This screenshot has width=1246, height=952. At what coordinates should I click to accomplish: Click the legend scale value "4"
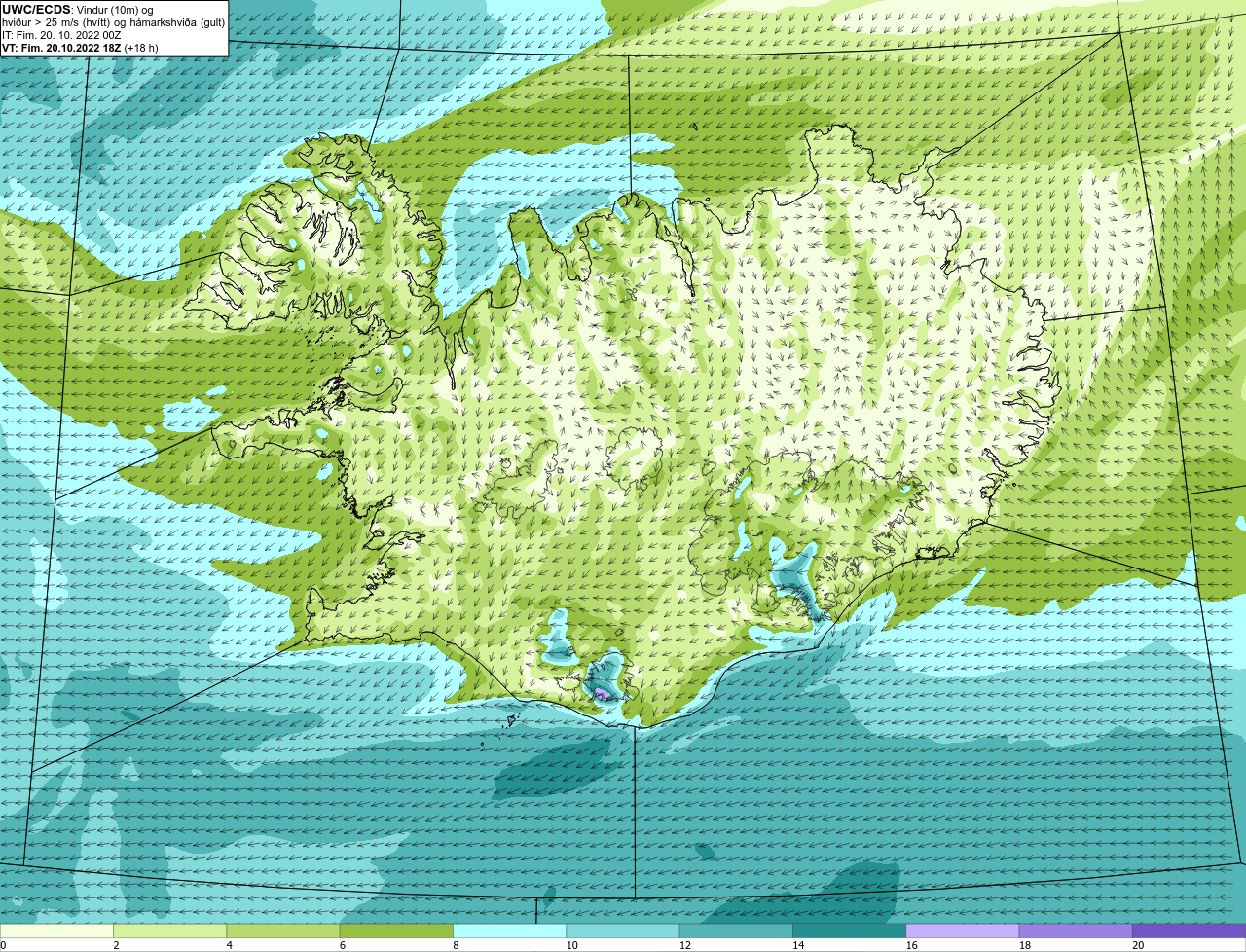[229, 945]
